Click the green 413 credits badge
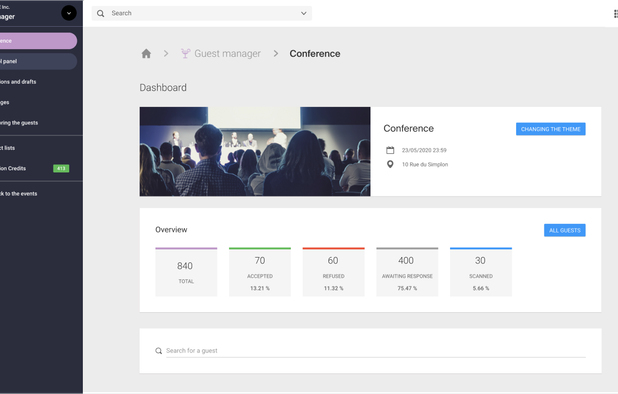Viewport: 618px width, 394px height. (61, 169)
